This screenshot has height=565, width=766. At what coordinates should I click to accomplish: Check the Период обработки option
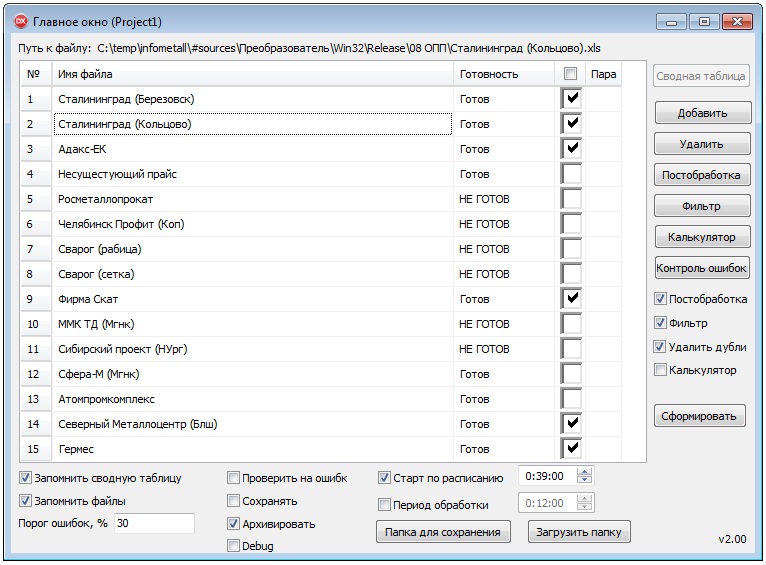384,505
